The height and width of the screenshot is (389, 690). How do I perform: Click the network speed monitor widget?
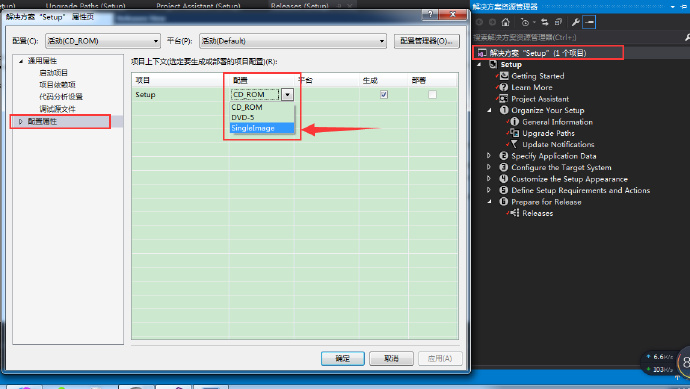point(664,363)
